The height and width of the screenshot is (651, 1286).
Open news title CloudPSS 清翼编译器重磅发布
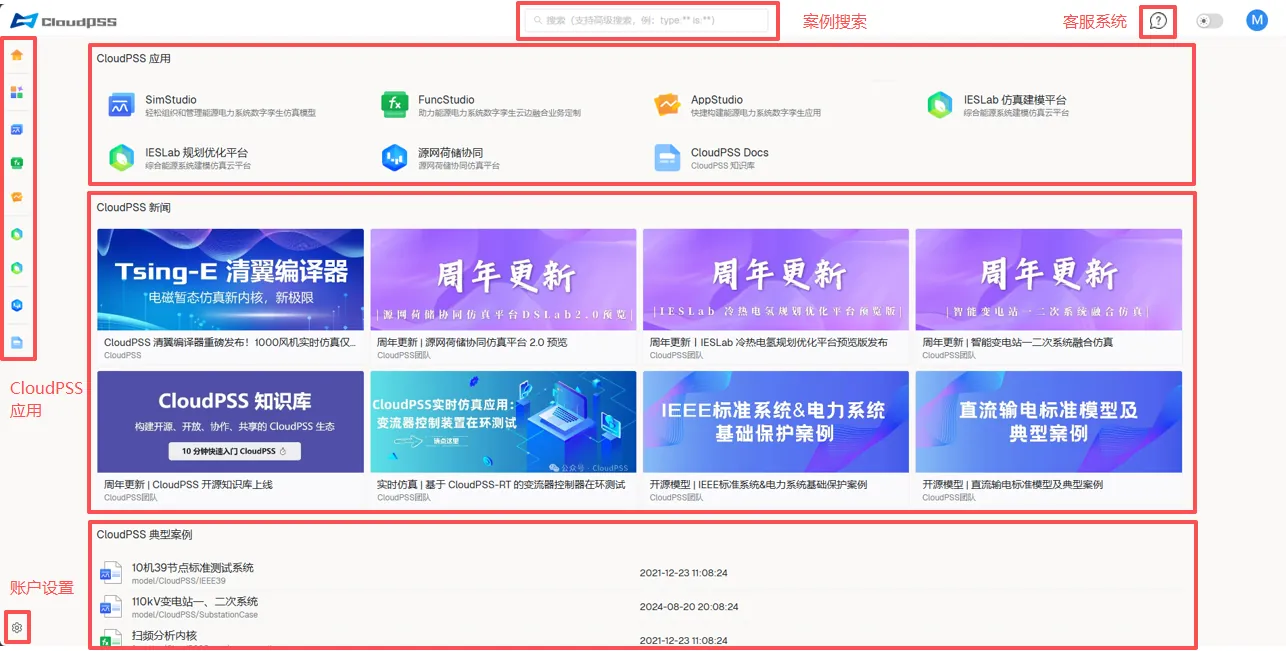click(x=230, y=342)
